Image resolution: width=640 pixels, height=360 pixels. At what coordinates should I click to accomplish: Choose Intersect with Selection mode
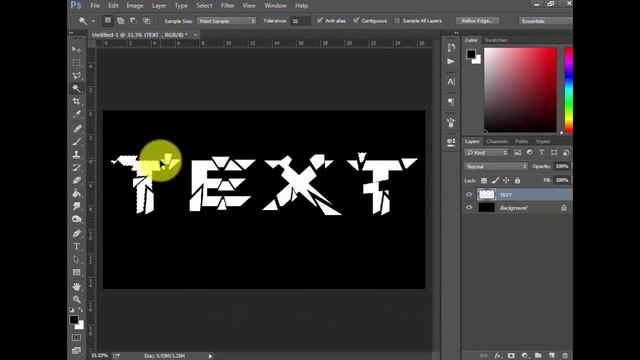click(147, 20)
